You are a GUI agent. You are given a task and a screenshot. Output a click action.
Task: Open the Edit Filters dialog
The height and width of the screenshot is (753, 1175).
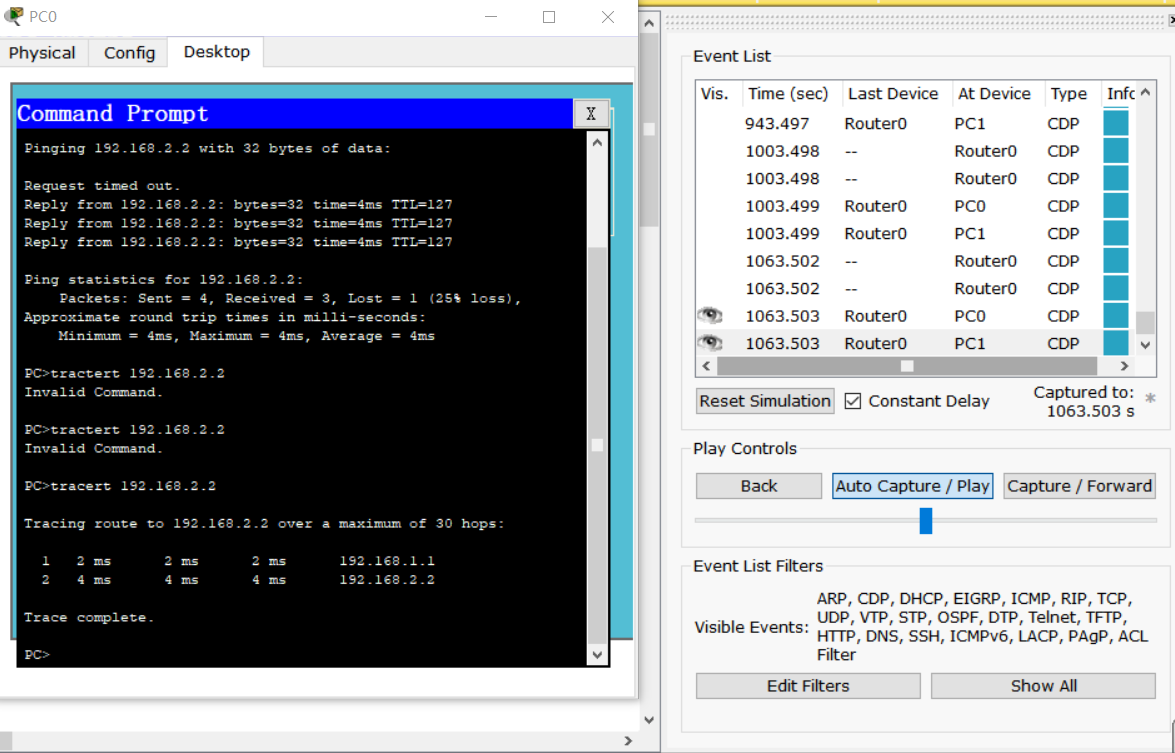[x=807, y=685]
